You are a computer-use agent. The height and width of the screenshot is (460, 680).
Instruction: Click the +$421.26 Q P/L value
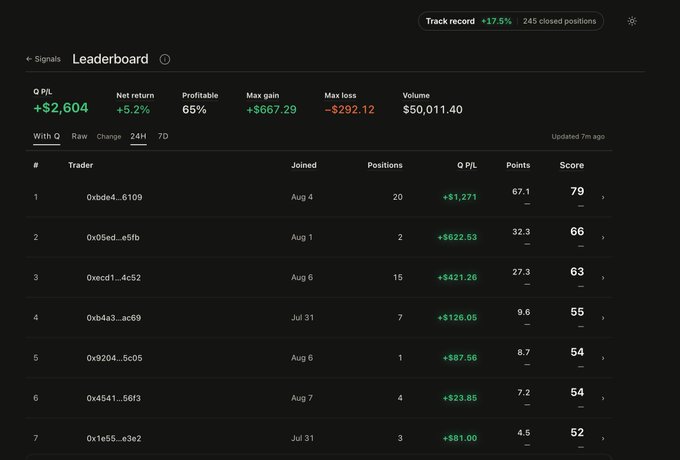[457, 277]
